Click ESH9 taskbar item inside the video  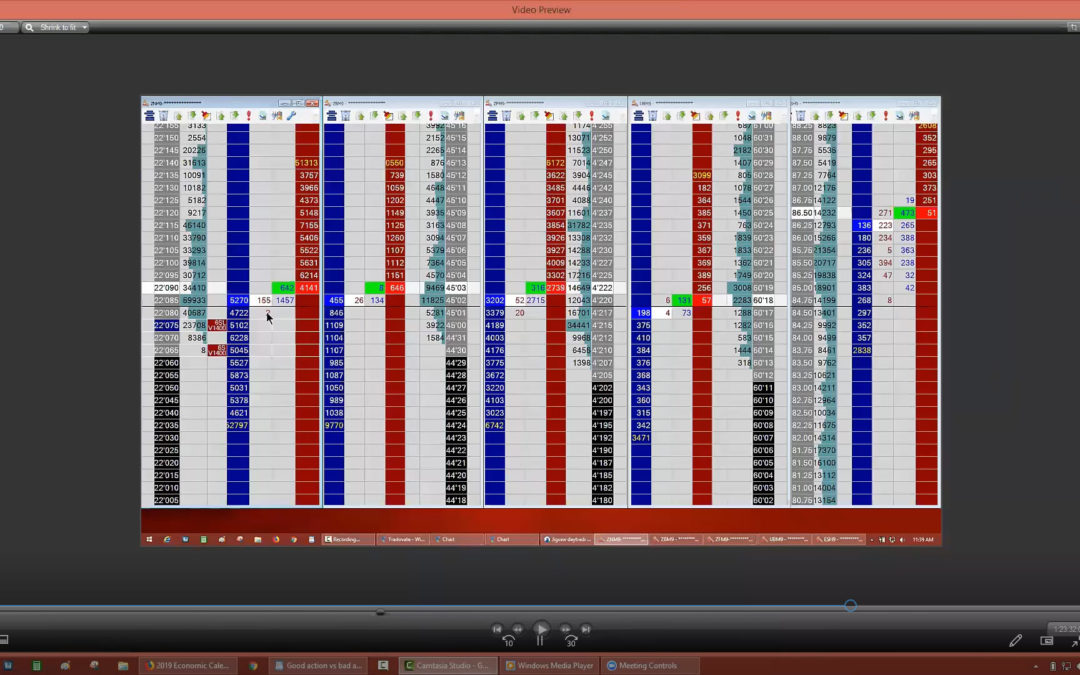point(840,539)
